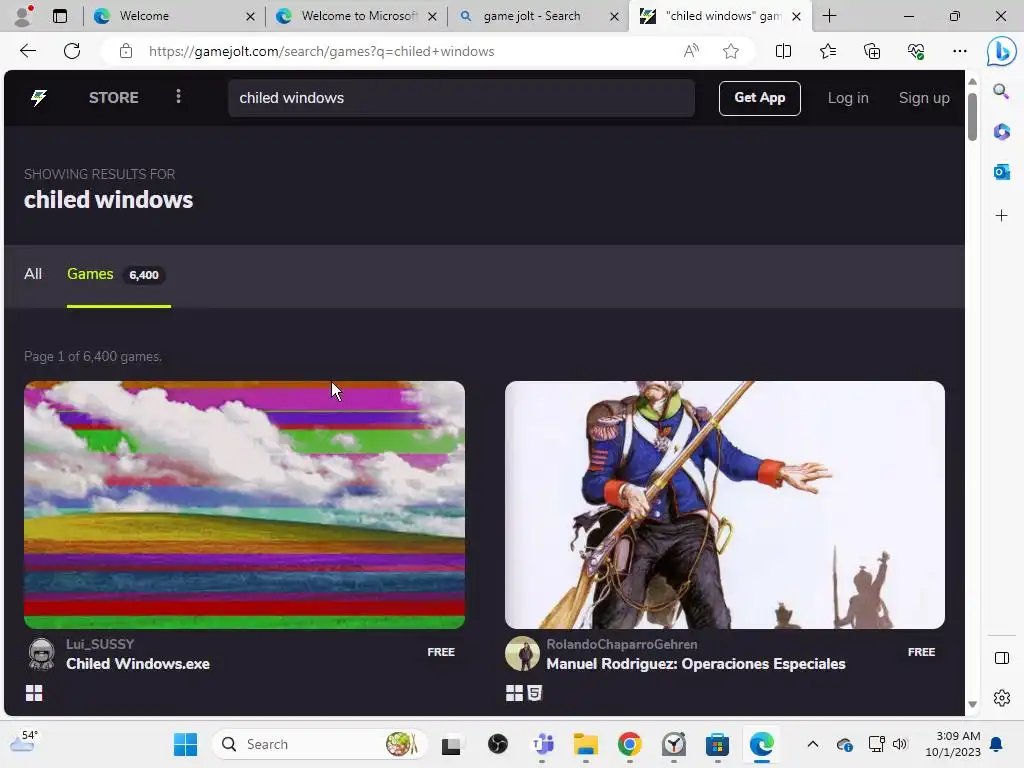Visit Lui_SUSSY developer profile name
Screen dimensions: 1024x768
100,645
